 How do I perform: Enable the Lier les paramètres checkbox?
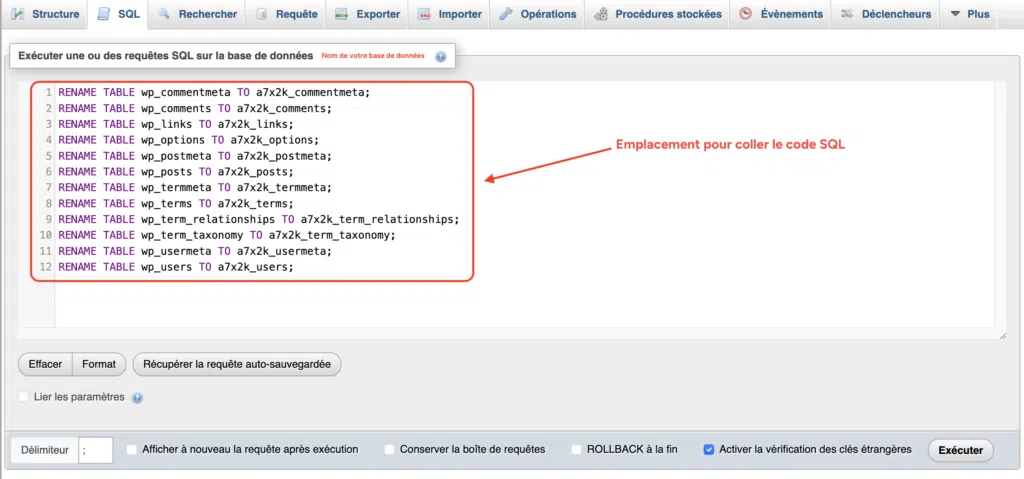click(24, 397)
